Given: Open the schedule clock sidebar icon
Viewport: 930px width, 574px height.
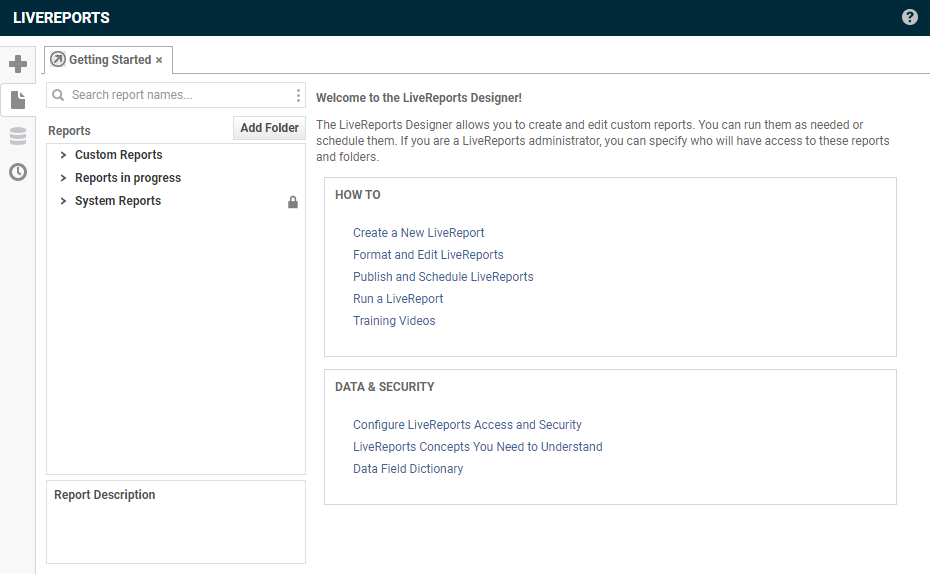Looking at the screenshot, I should [x=18, y=173].
